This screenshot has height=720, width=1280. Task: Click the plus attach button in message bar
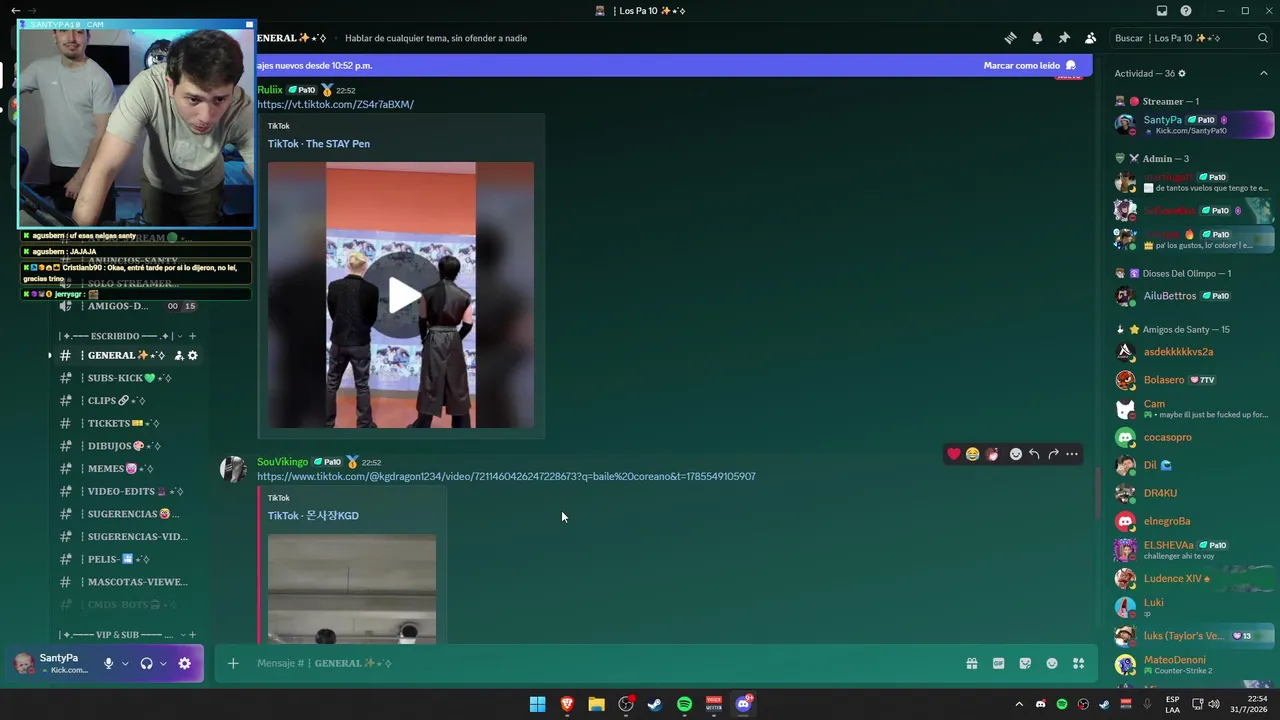pos(233,663)
